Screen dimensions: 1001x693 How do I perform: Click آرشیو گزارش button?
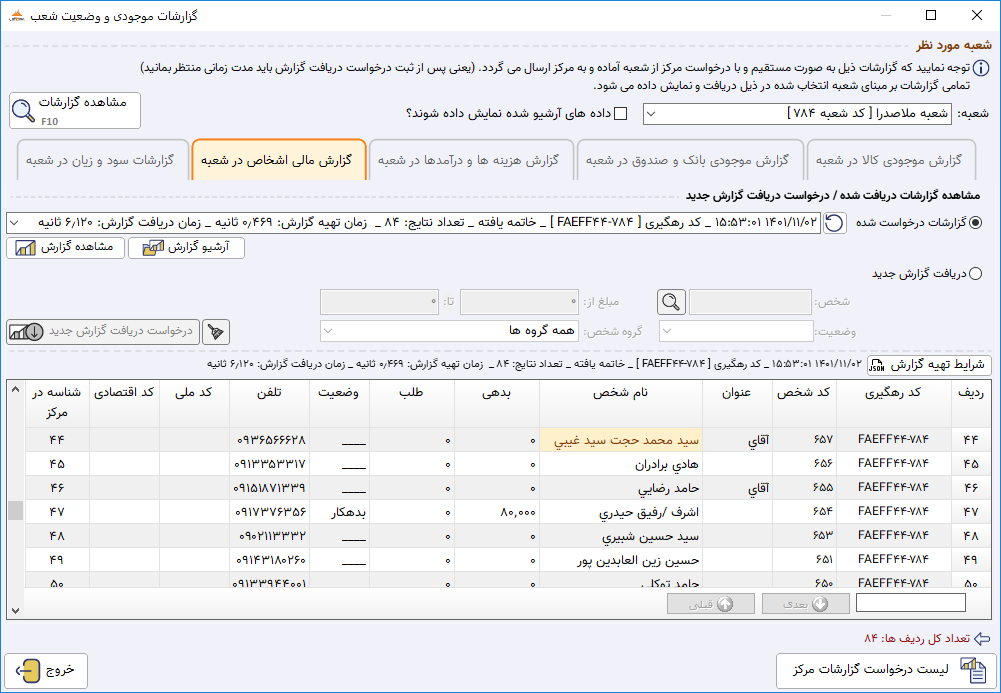pyautogui.click(x=186, y=248)
